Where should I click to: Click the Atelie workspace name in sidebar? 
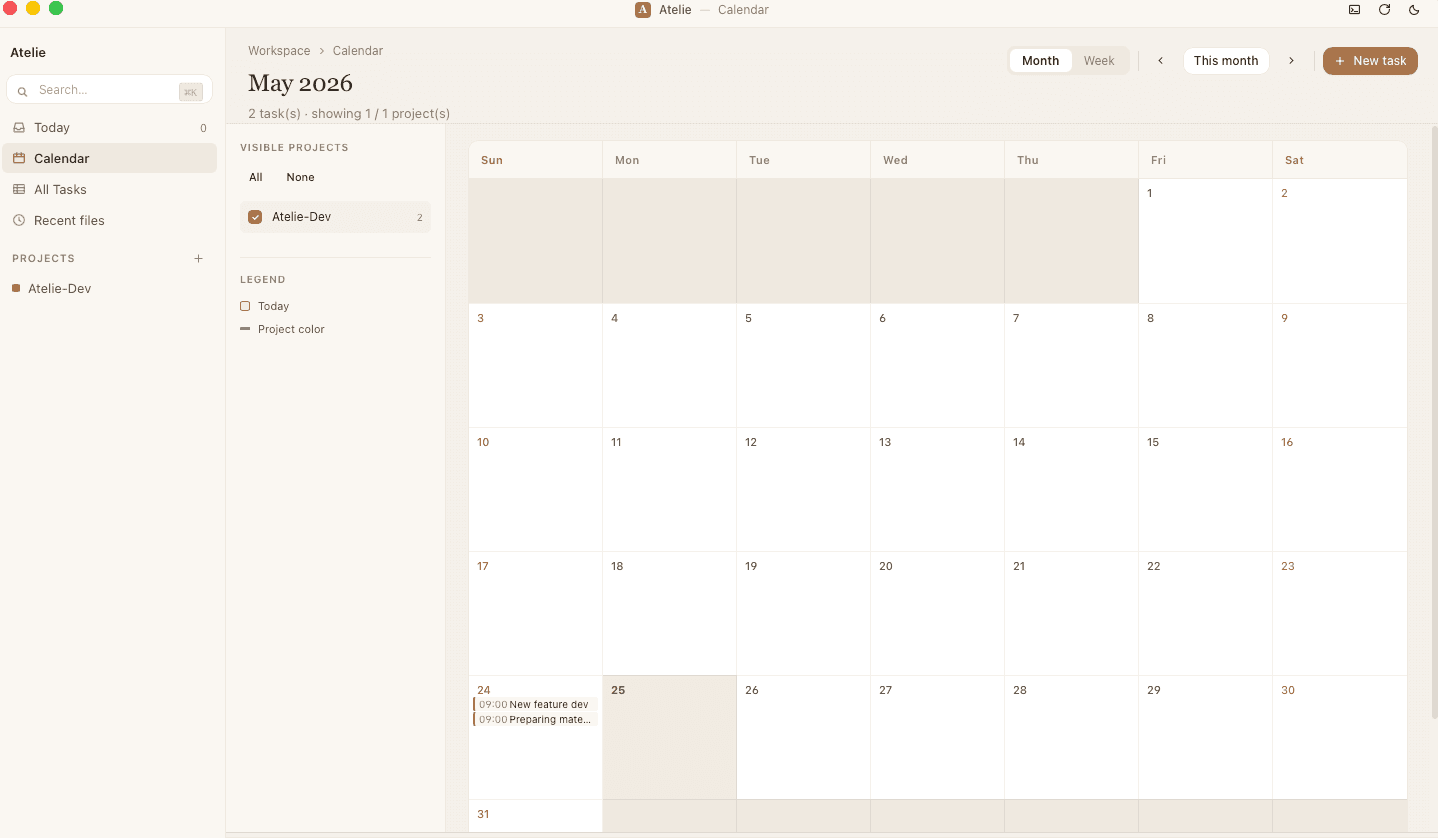point(28,53)
